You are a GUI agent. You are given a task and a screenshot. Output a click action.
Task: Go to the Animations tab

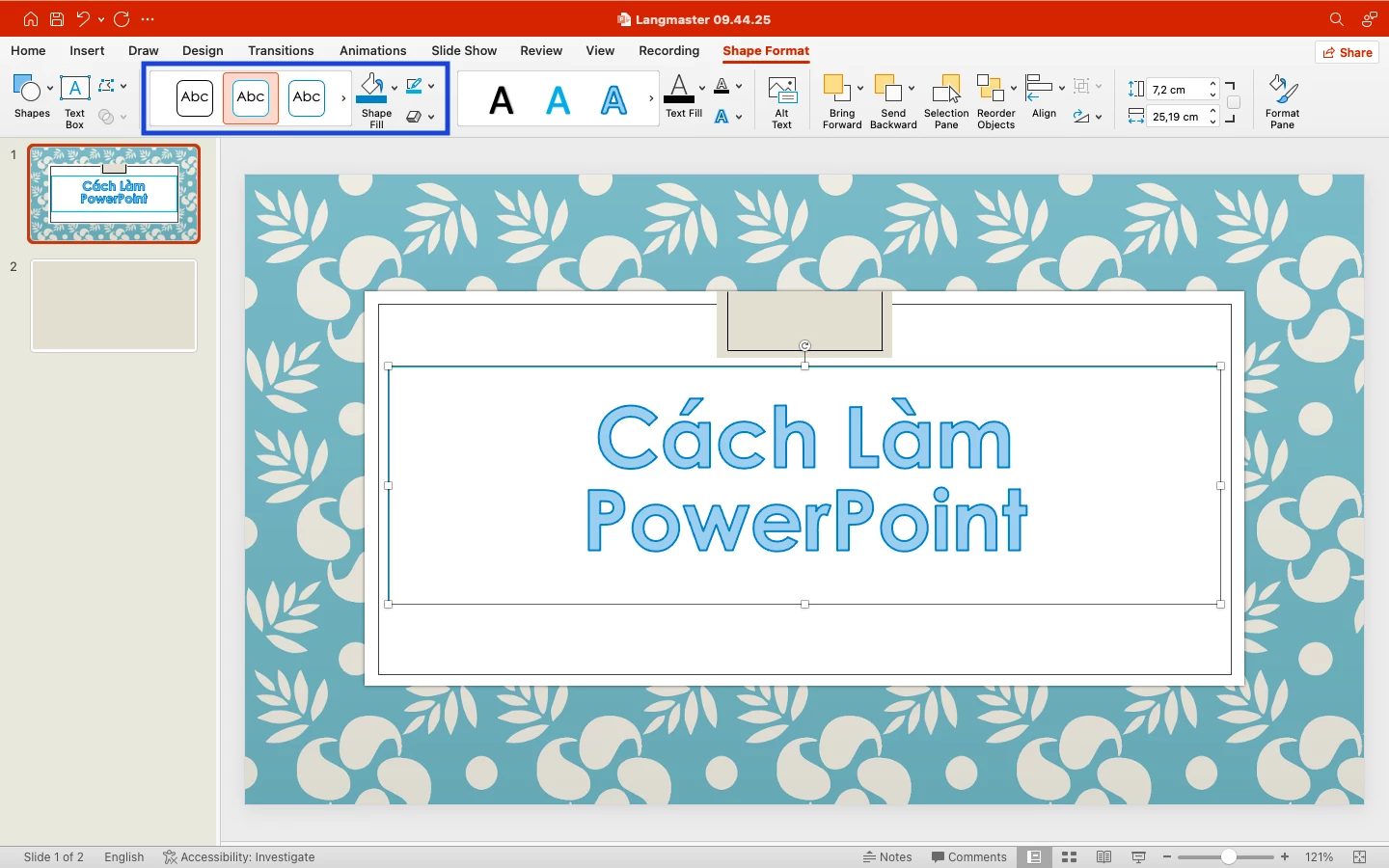(372, 50)
